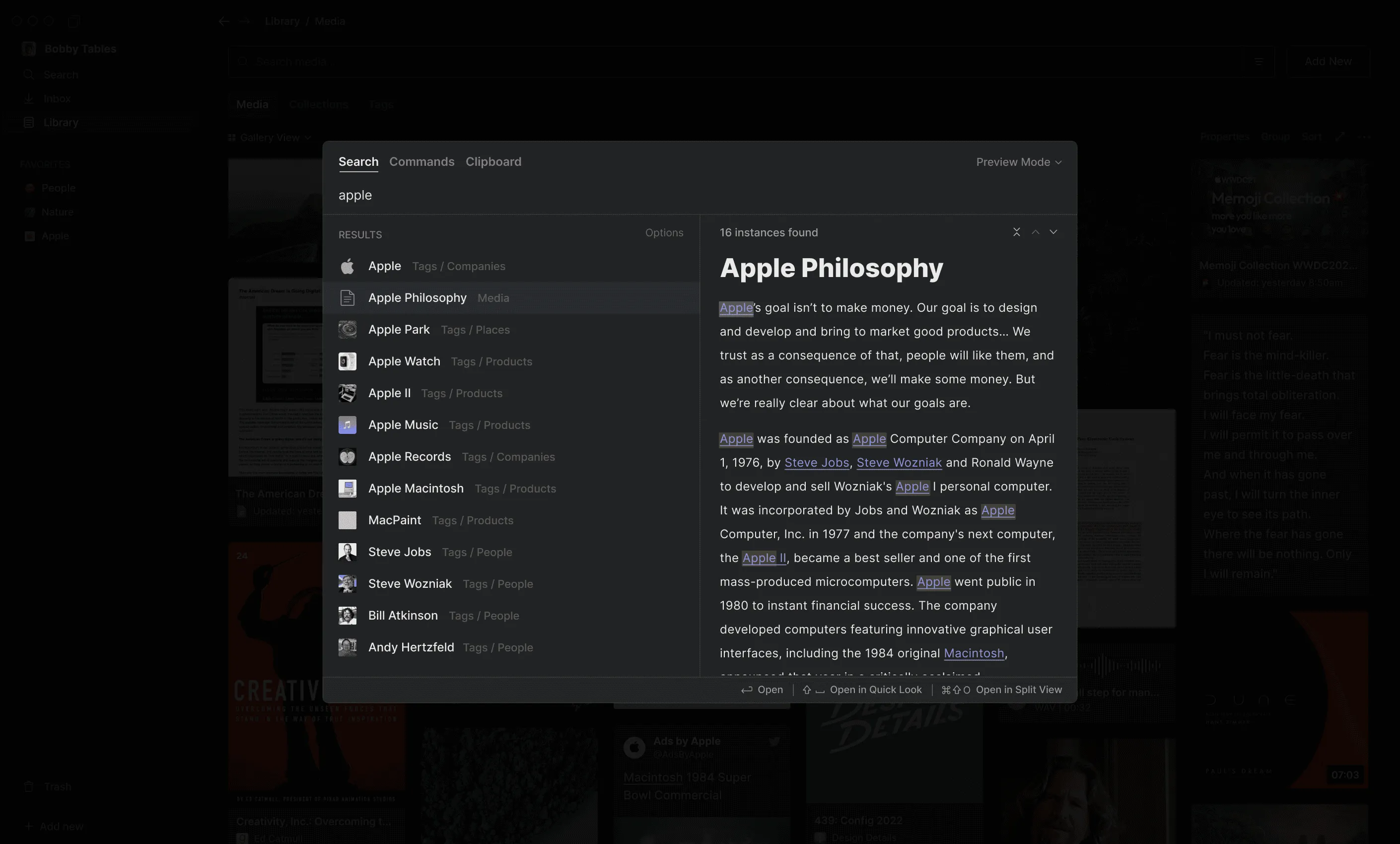Open the Preview Mode dropdown
Screen dimensions: 1400x844
coord(1019,162)
